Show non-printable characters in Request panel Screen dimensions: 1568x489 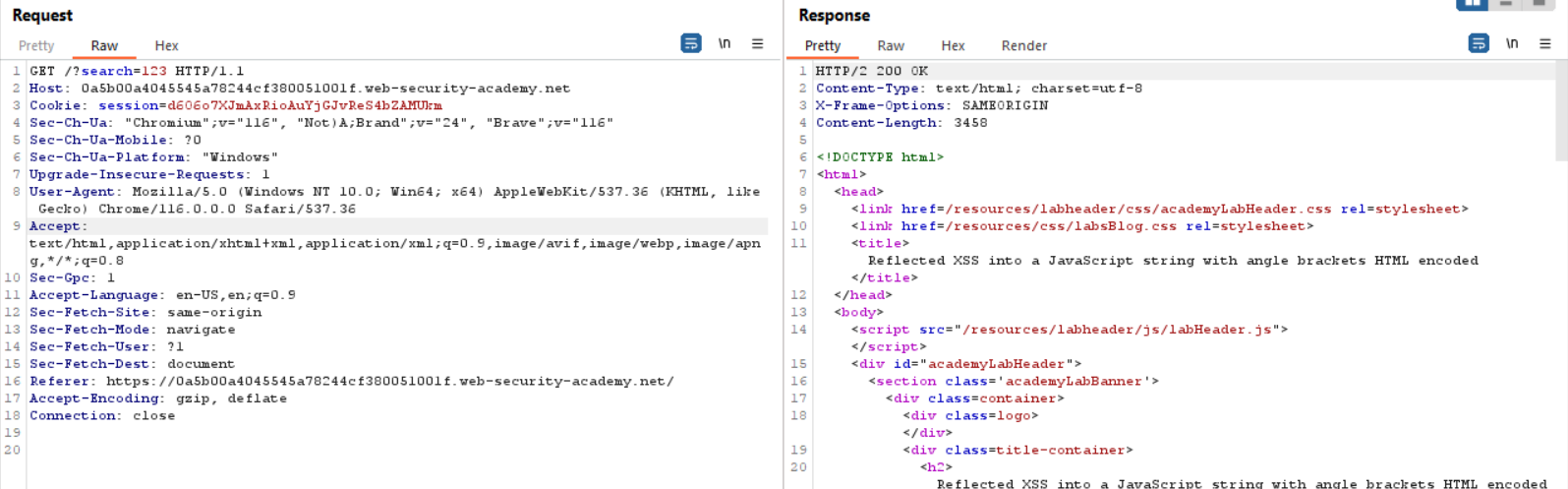725,43
